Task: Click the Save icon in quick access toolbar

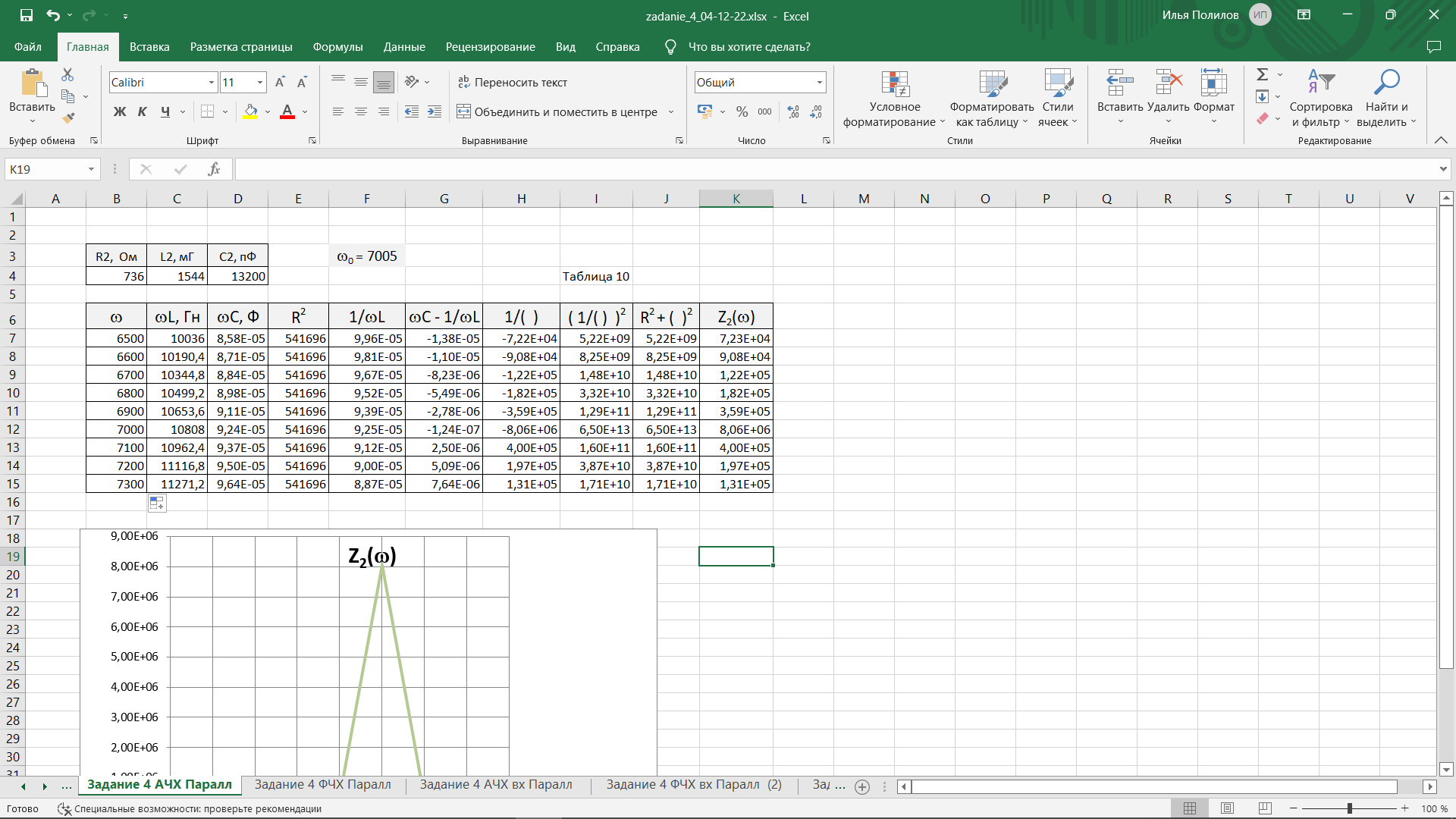Action: pos(27,15)
